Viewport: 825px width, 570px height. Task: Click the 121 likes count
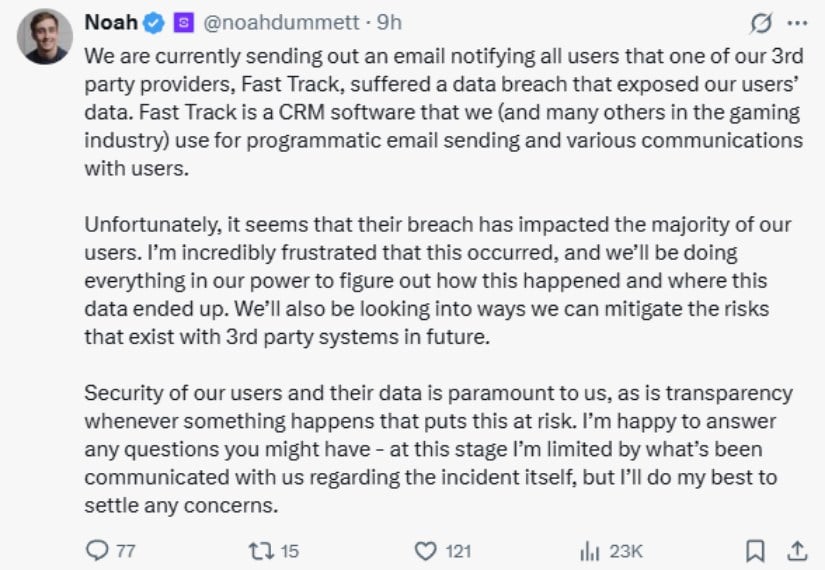pos(458,550)
